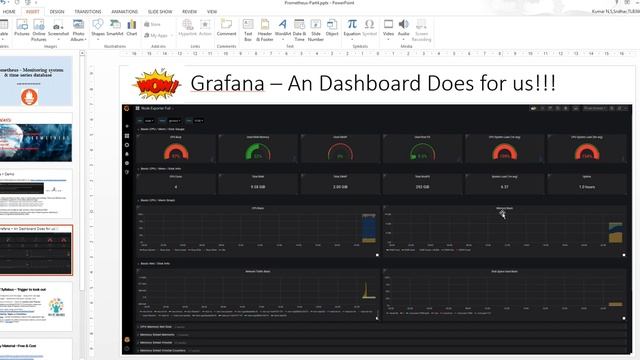Viewport: 640px width, 360px height.
Task: Open the Node Exporter Full dashboard picker
Action: (x=155, y=109)
